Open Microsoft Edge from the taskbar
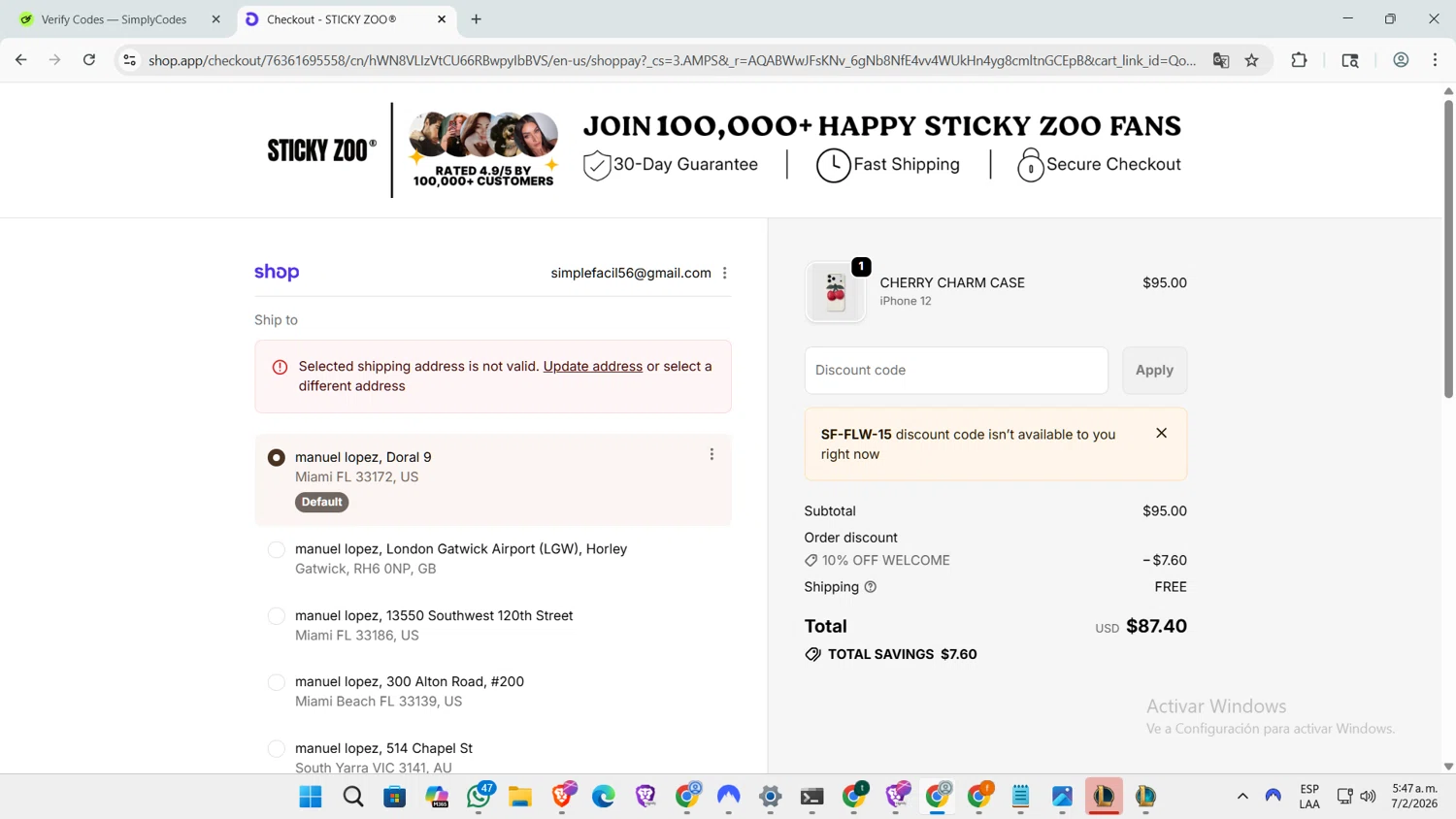The width and height of the screenshot is (1456, 819). coord(604,797)
